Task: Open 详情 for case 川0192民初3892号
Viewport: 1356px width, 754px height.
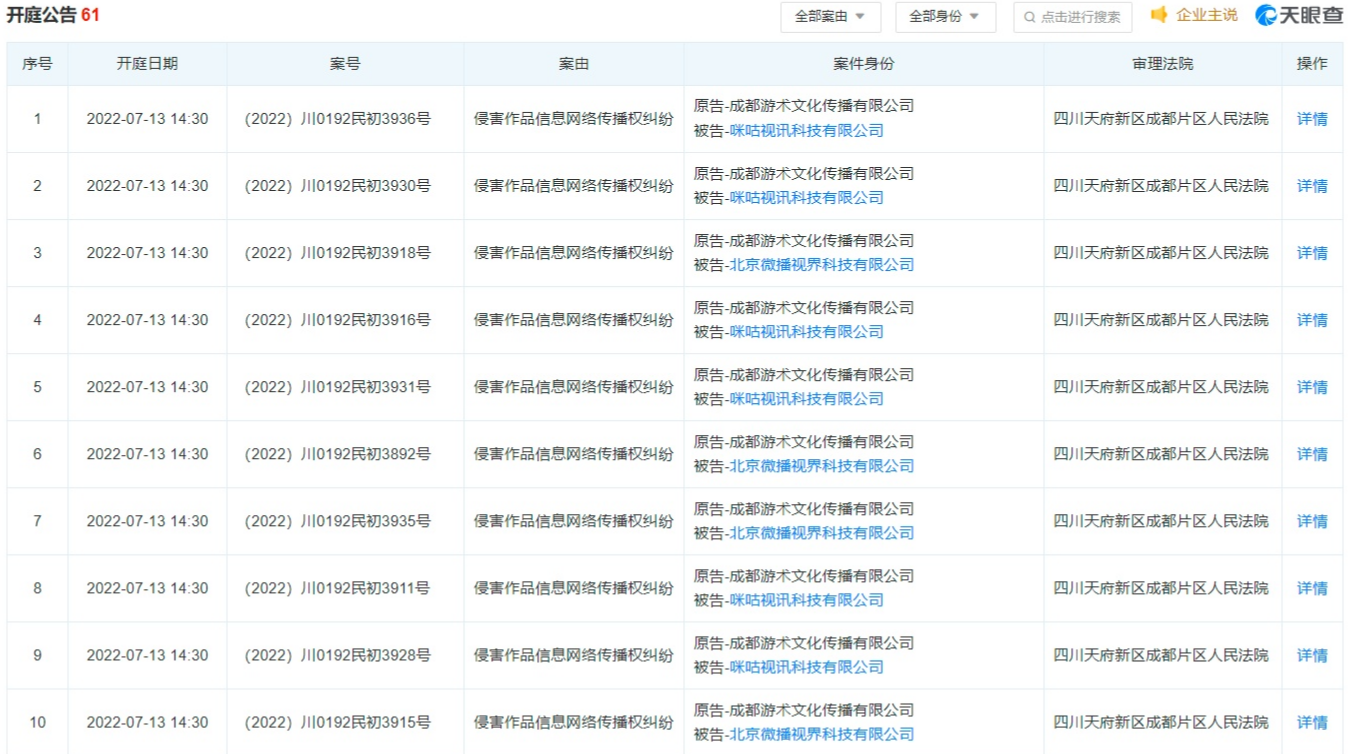Action: [x=1311, y=454]
